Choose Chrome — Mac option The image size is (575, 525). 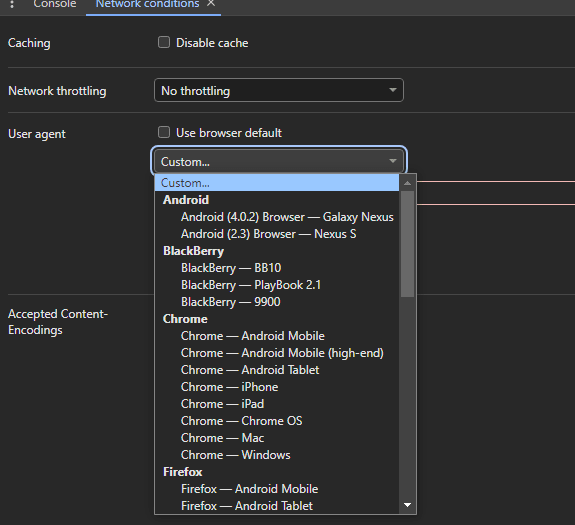[277, 438]
